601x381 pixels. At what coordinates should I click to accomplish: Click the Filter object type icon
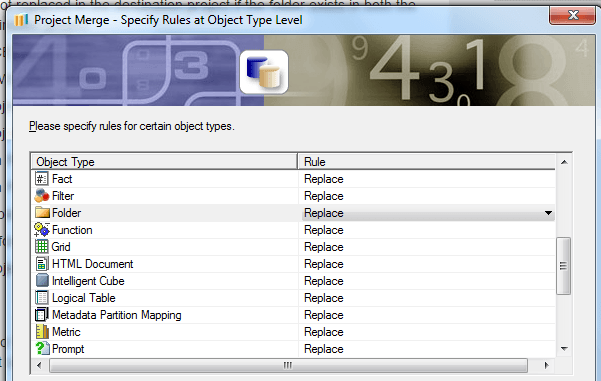coord(42,196)
